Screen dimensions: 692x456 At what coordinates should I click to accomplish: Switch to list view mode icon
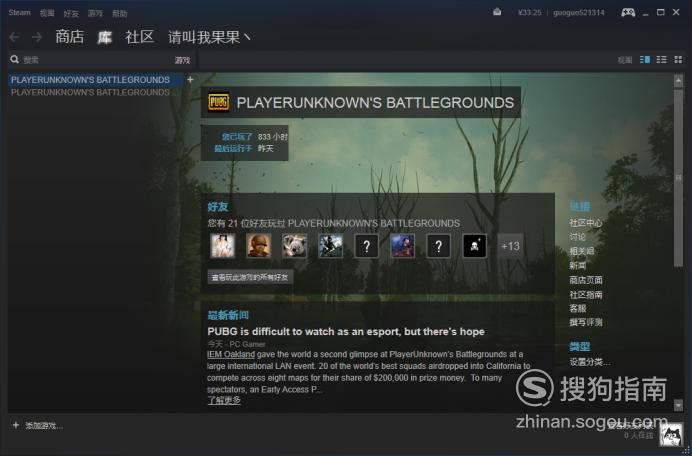pos(662,60)
